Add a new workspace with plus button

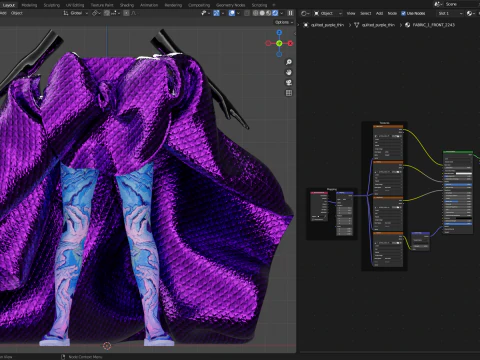274,5
